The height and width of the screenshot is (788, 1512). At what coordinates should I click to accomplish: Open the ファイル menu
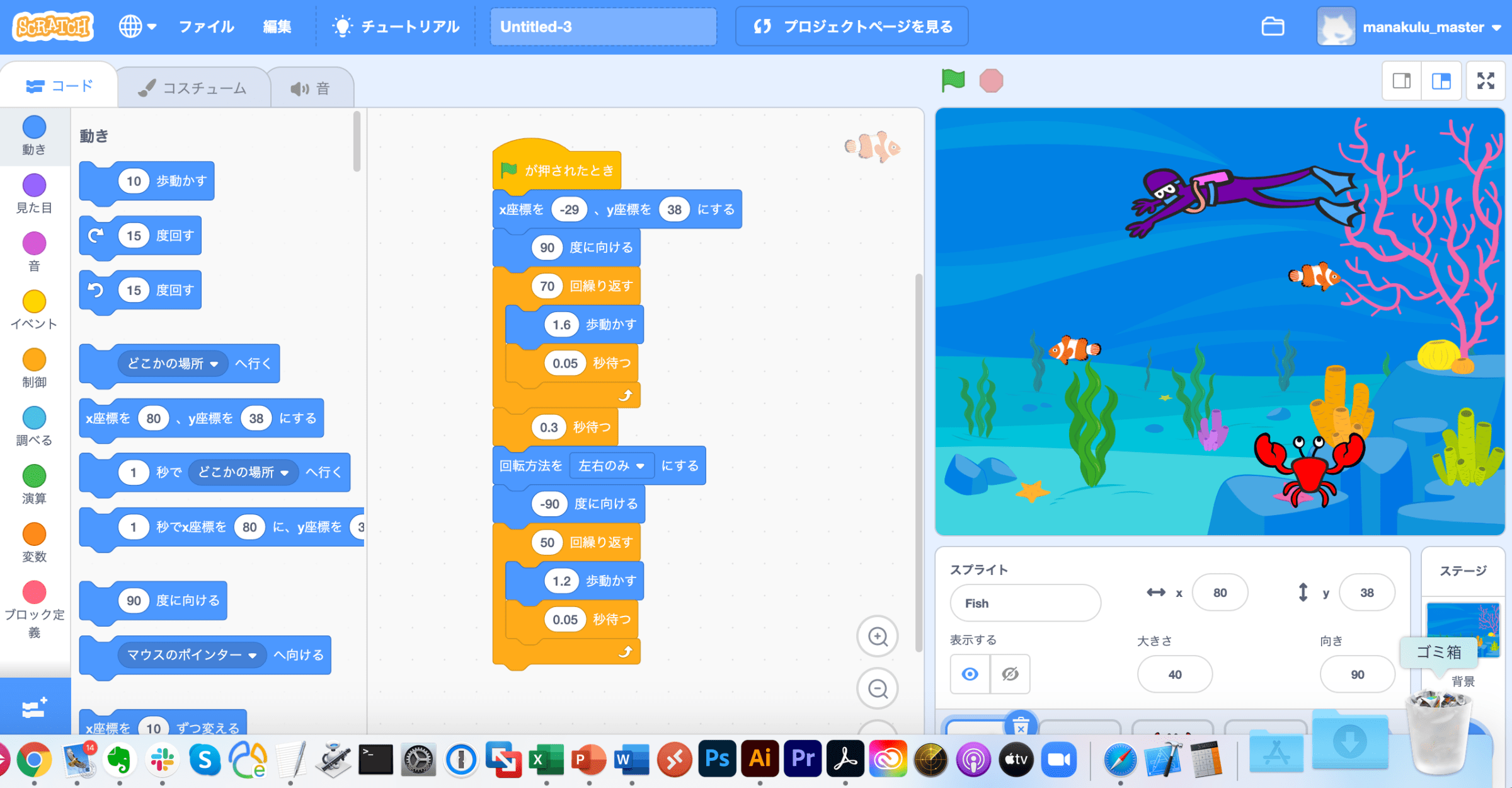206,26
